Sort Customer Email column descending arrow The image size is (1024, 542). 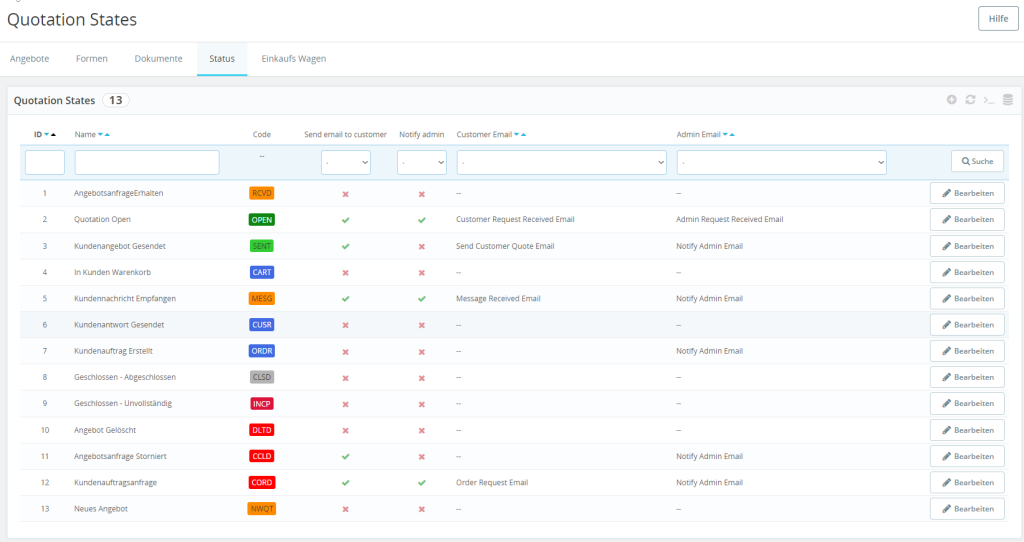517,135
